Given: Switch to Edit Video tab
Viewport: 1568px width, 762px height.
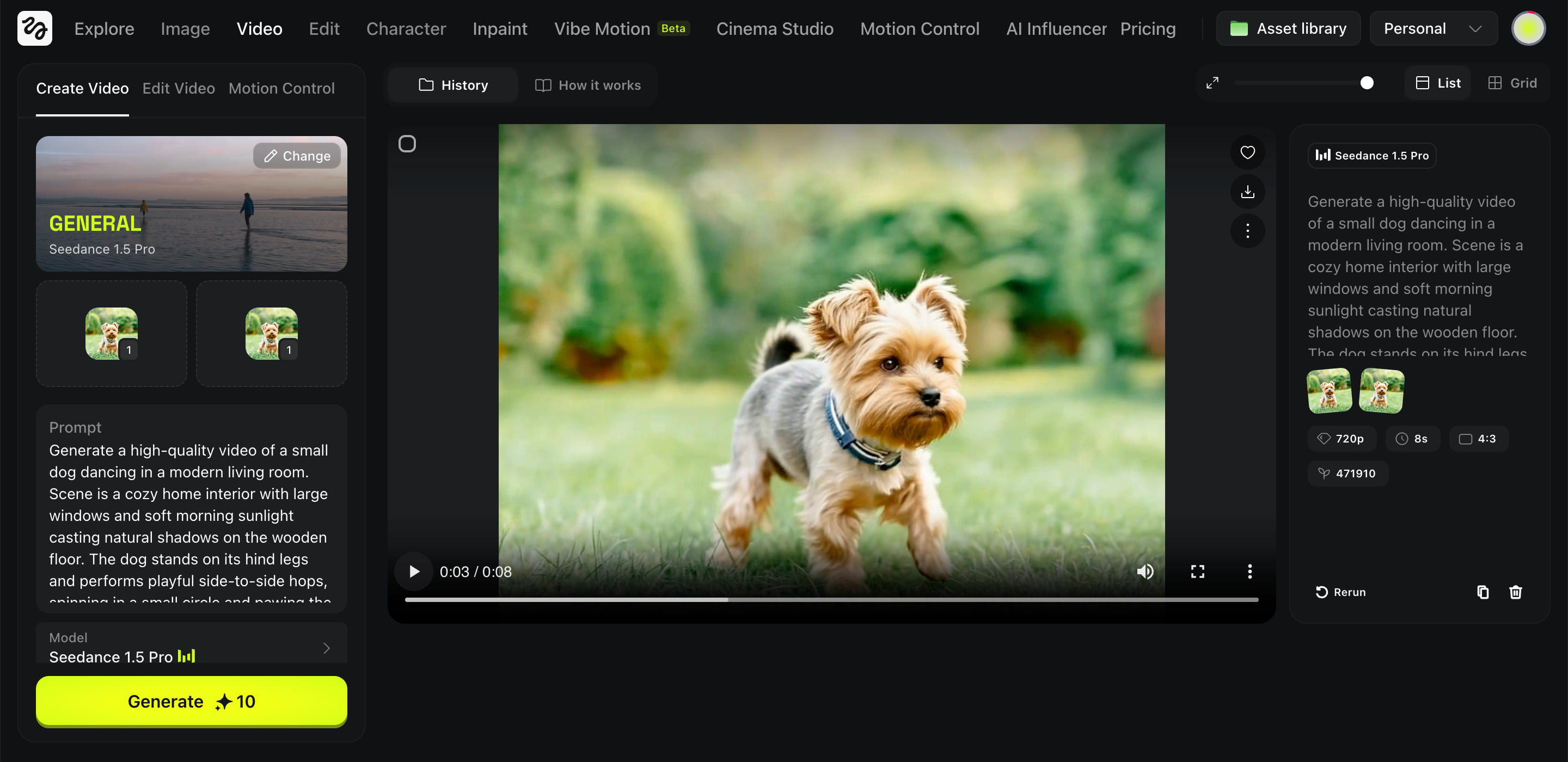Looking at the screenshot, I should (179, 88).
